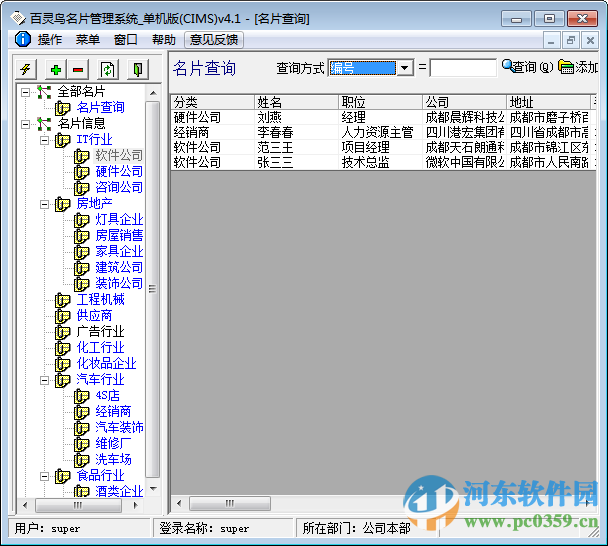
Task: Select 软件公司 in the tree
Action: pyautogui.click(x=119, y=156)
